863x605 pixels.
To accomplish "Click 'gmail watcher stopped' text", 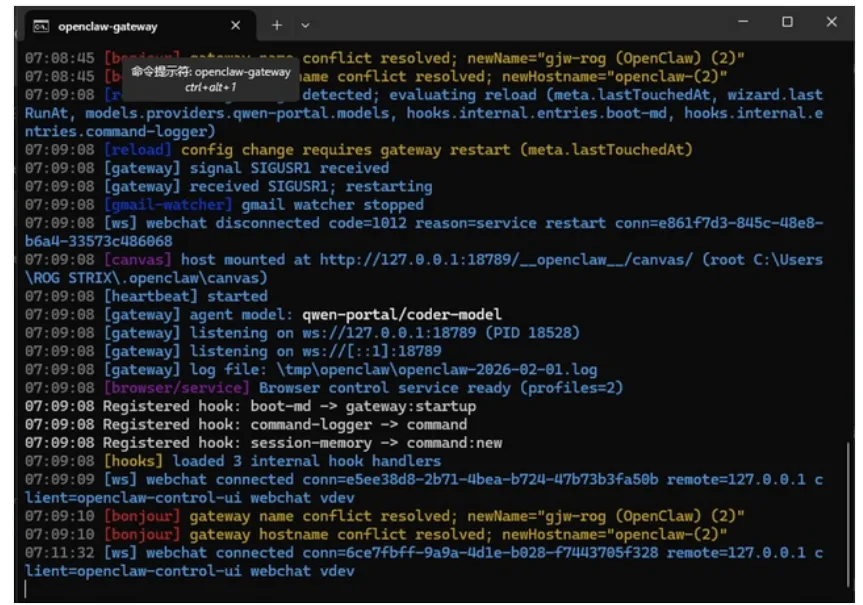I will [x=332, y=205].
